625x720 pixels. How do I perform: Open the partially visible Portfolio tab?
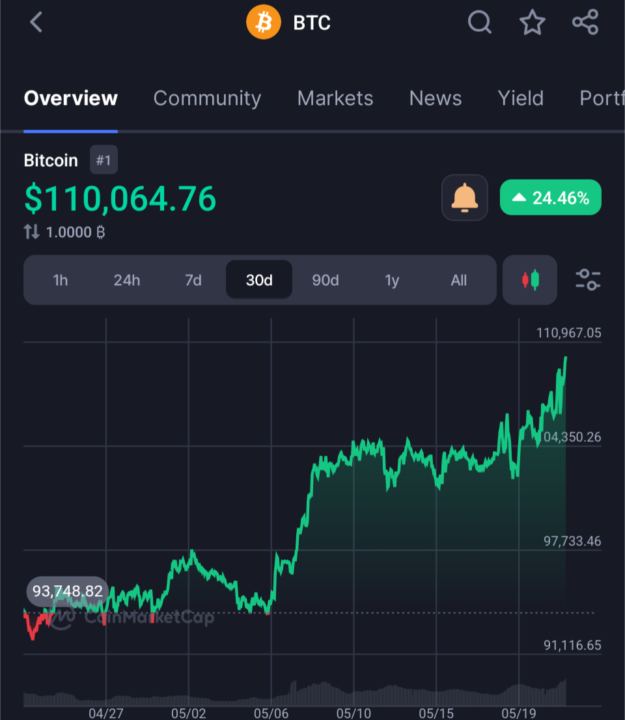point(602,98)
